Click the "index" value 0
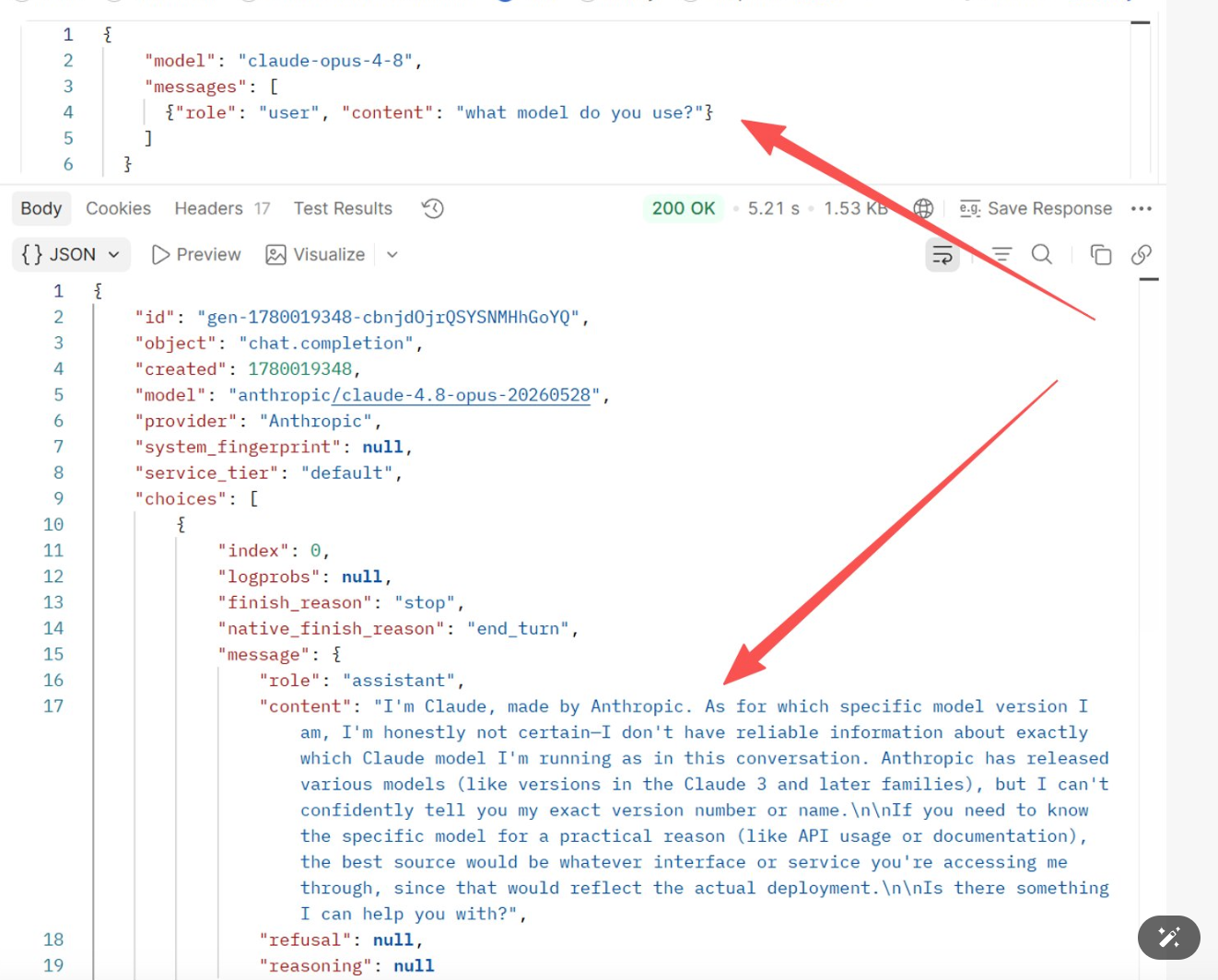The width and height of the screenshot is (1218, 980). coord(315,551)
